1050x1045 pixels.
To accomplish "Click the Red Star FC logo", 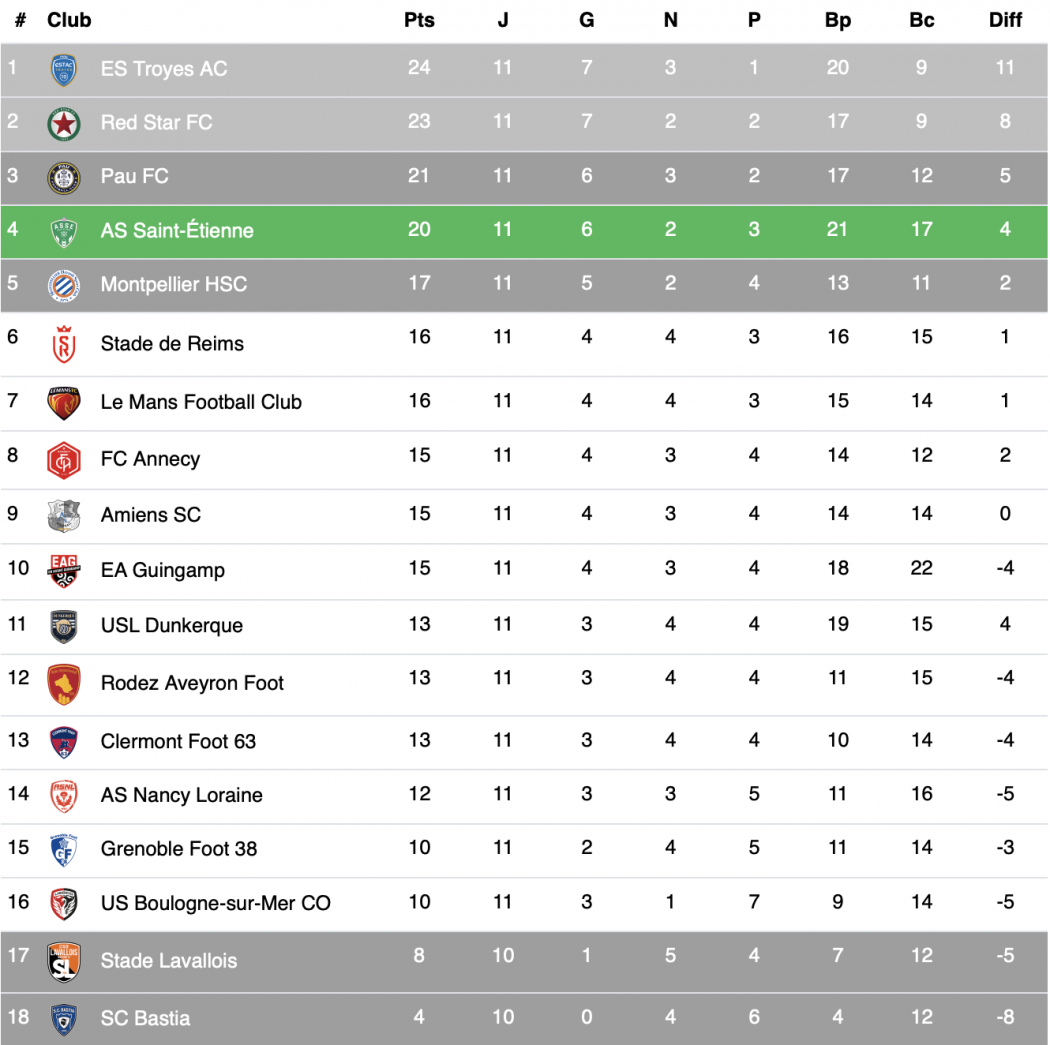I will pyautogui.click(x=64, y=123).
